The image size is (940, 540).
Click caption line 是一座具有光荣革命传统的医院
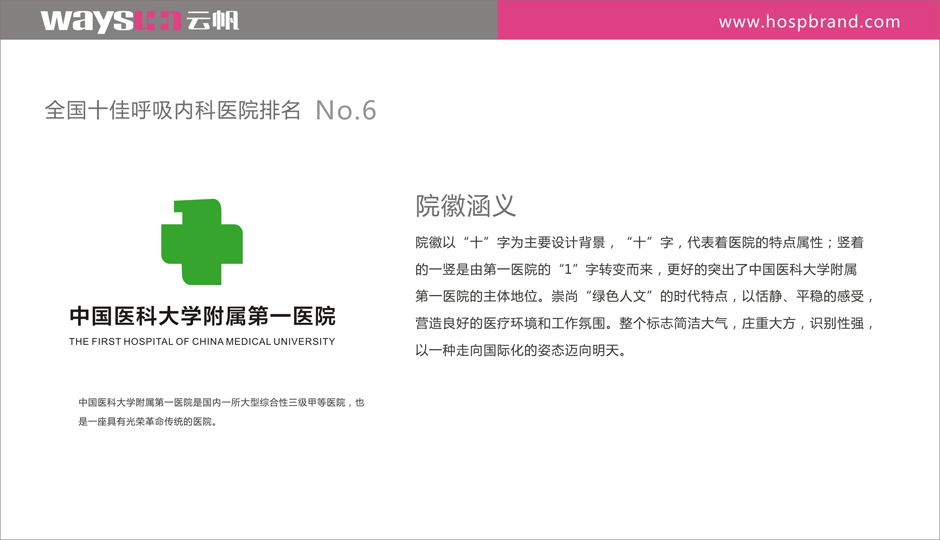[x=147, y=421]
